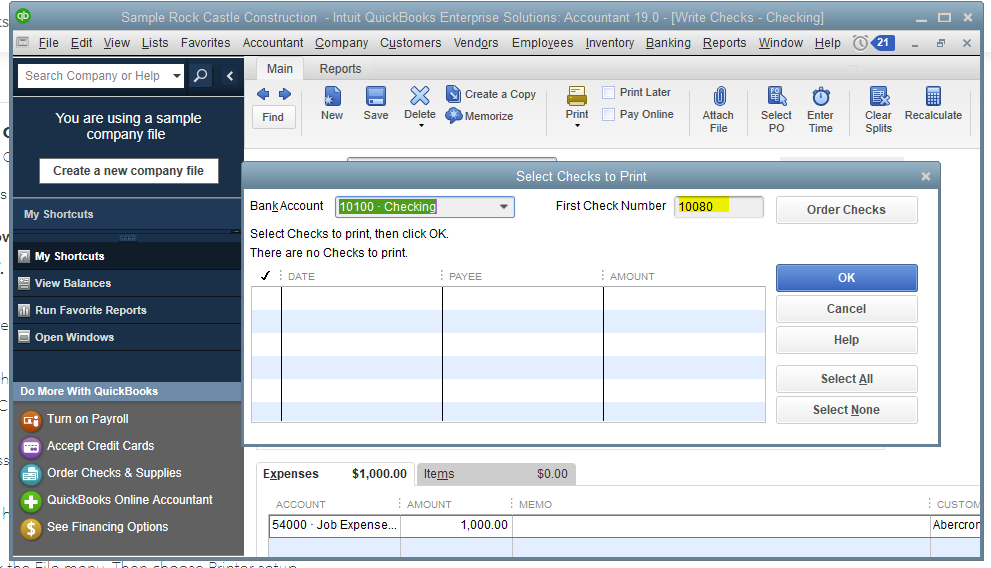Expand the Bank Account dropdown
Viewport: 991px width, 568px height.
[x=504, y=207]
